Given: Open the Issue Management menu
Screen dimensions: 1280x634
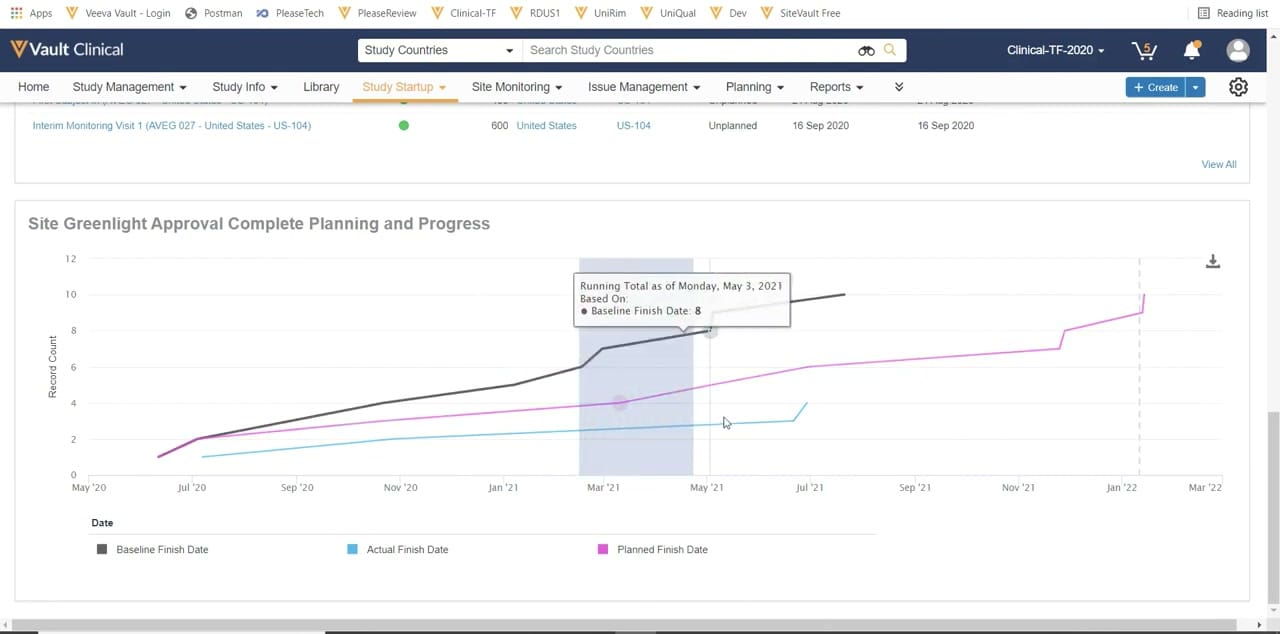Looking at the screenshot, I should (x=644, y=87).
